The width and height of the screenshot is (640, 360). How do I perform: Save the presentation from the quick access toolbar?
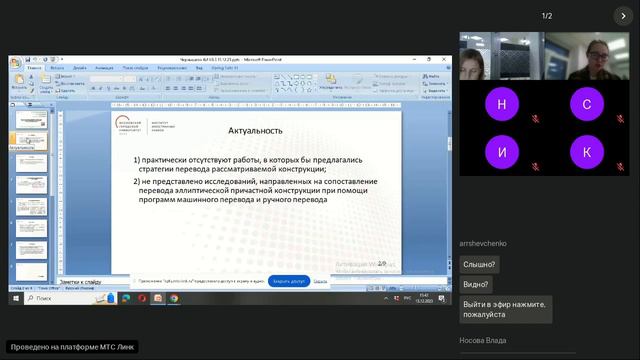click(x=28, y=60)
